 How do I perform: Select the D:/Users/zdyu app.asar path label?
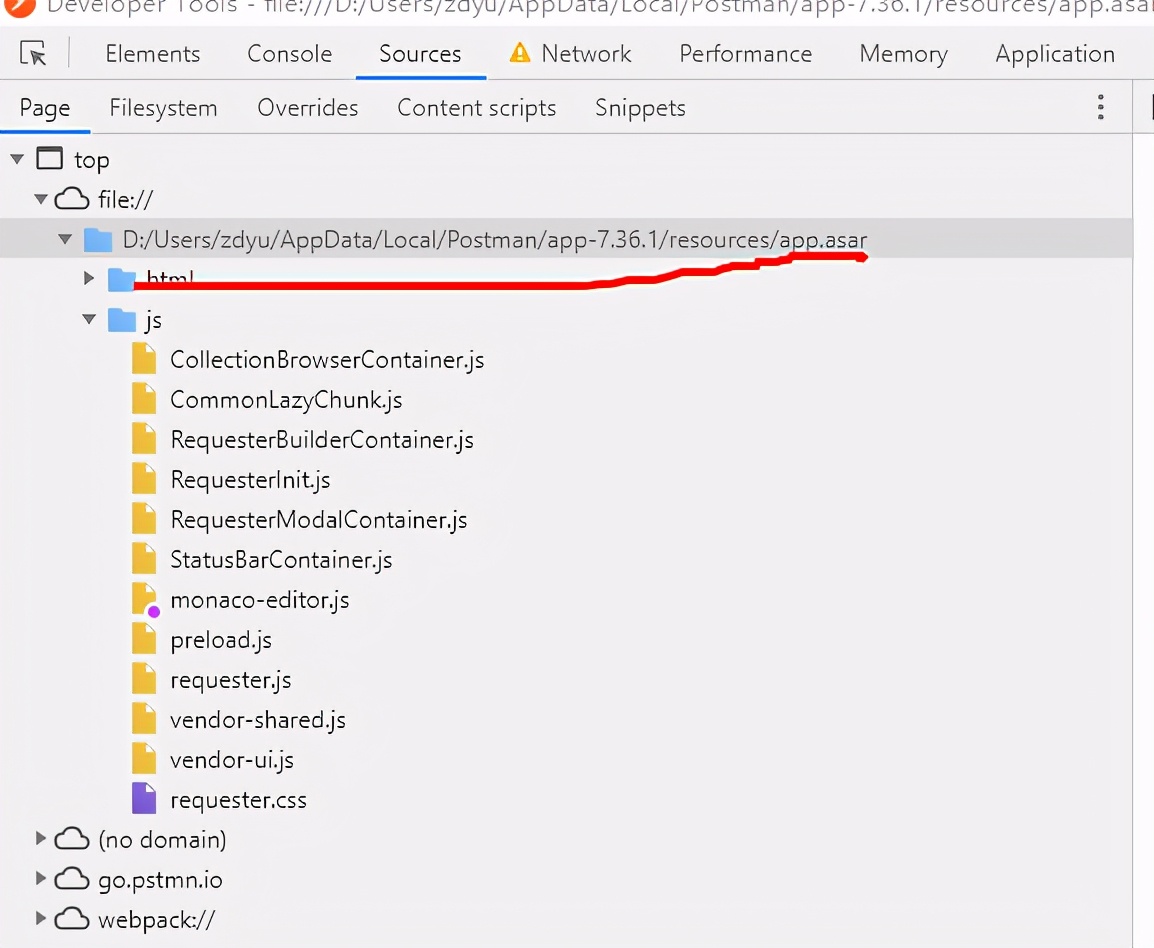point(495,240)
